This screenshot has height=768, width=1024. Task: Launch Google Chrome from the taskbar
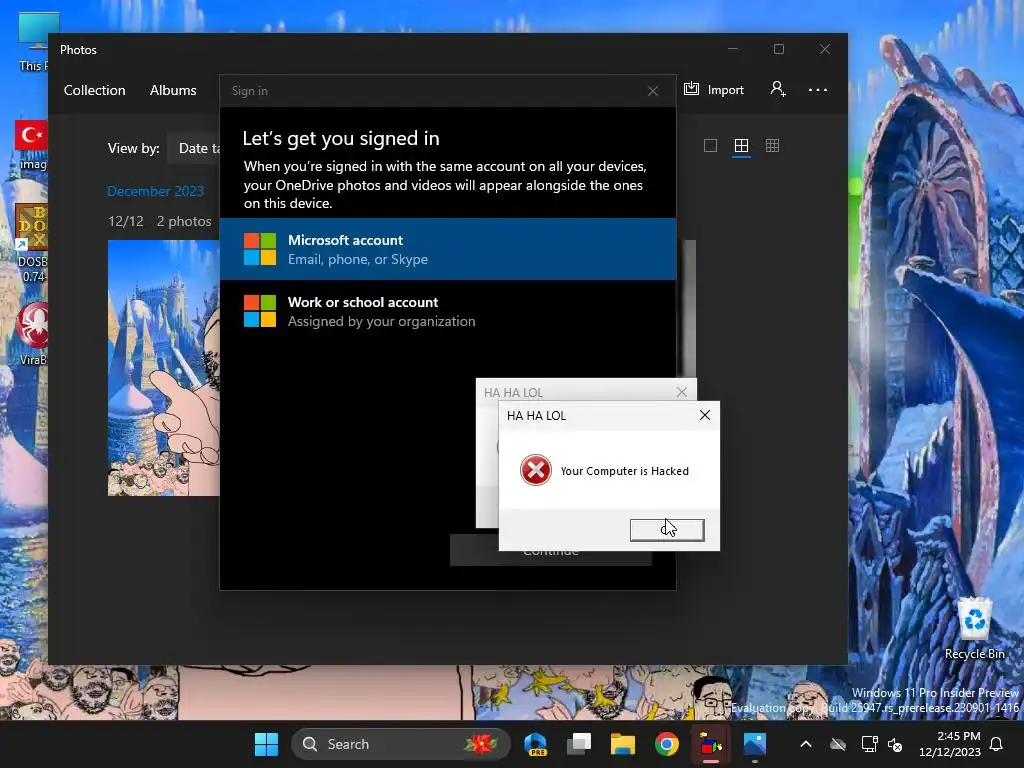[667, 744]
